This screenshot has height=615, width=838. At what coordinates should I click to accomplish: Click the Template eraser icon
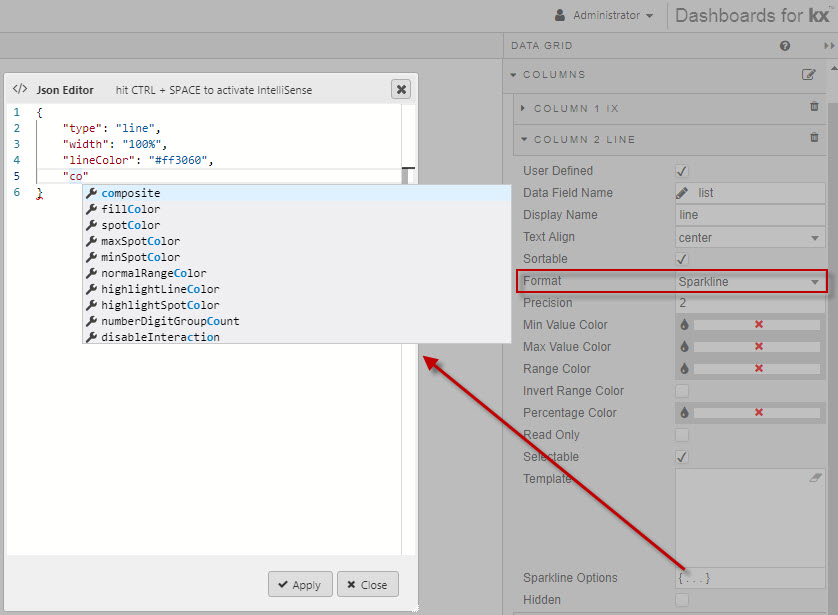(x=816, y=479)
